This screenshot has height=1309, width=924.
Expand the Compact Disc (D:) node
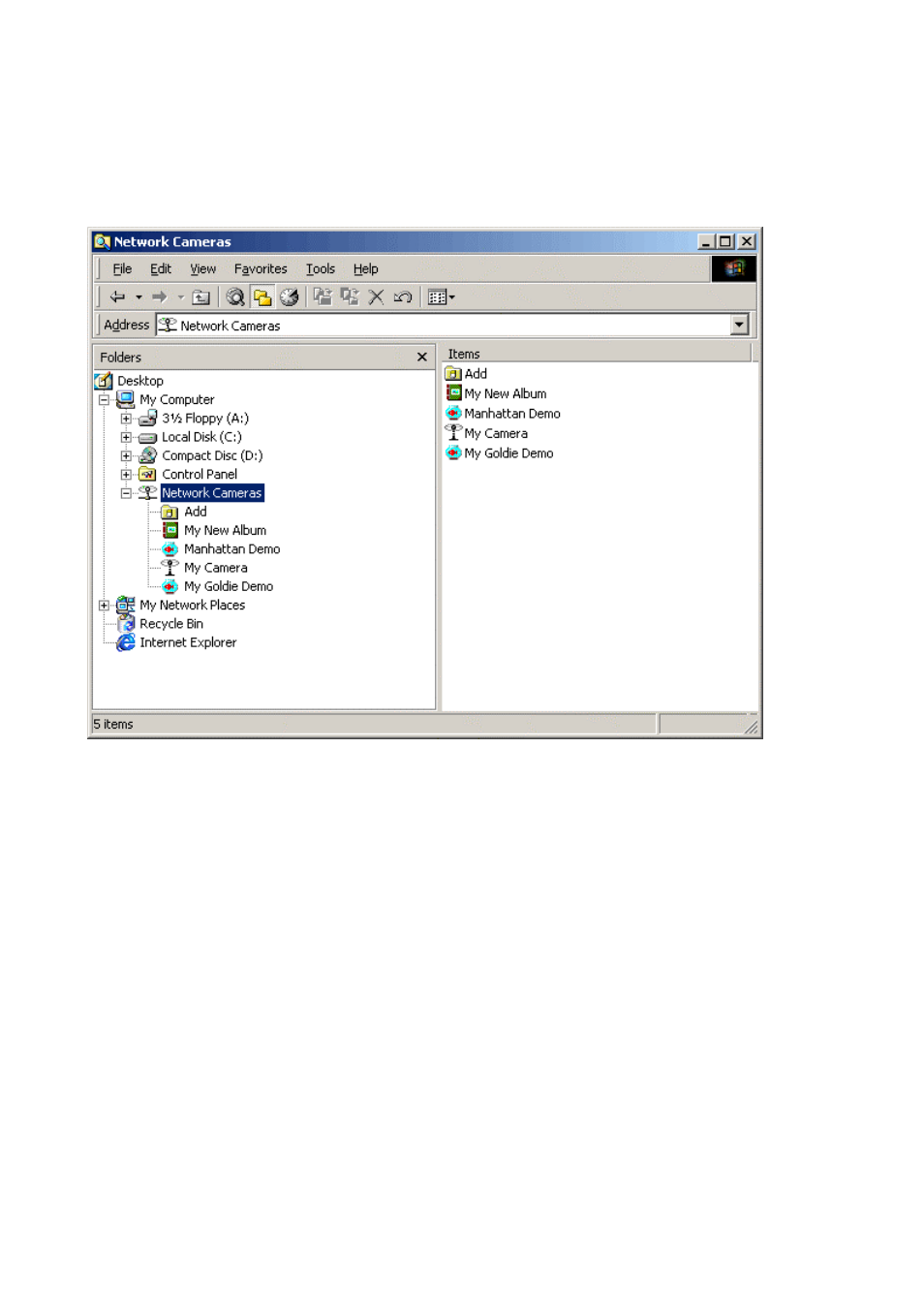click(126, 456)
